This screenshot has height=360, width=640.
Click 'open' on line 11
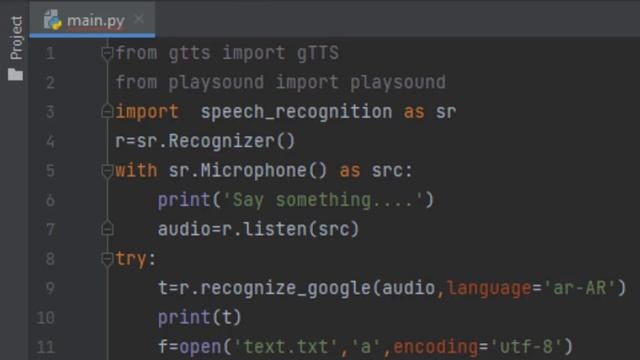[200, 347]
